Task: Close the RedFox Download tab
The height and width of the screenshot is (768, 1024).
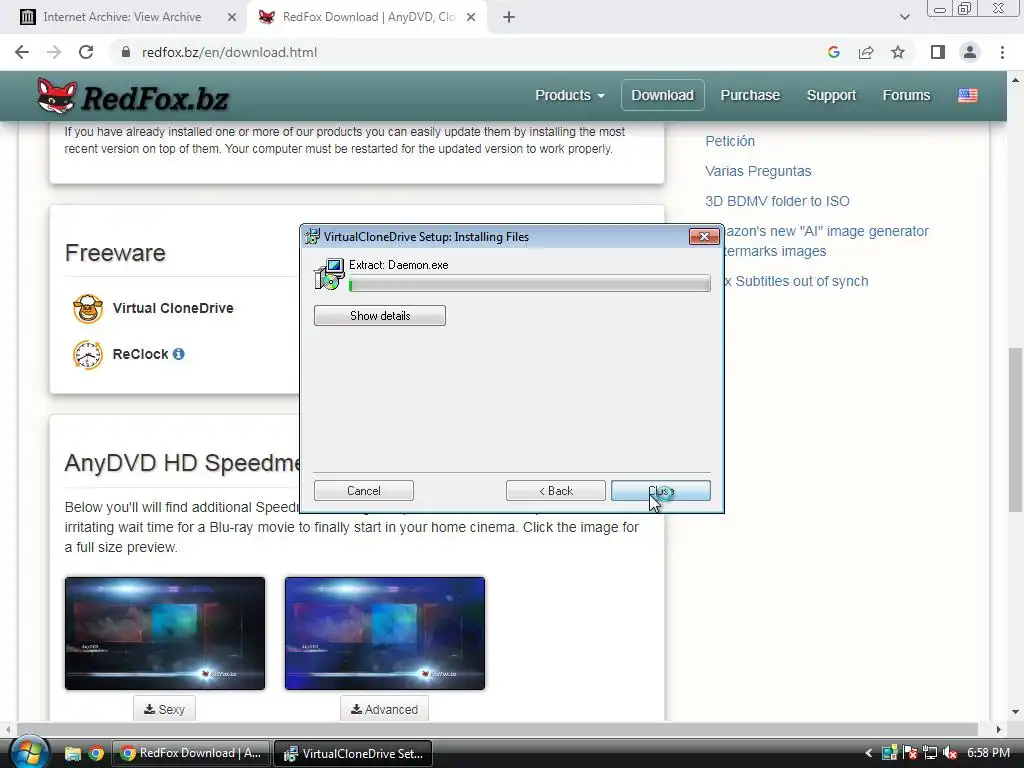Action: point(471,17)
